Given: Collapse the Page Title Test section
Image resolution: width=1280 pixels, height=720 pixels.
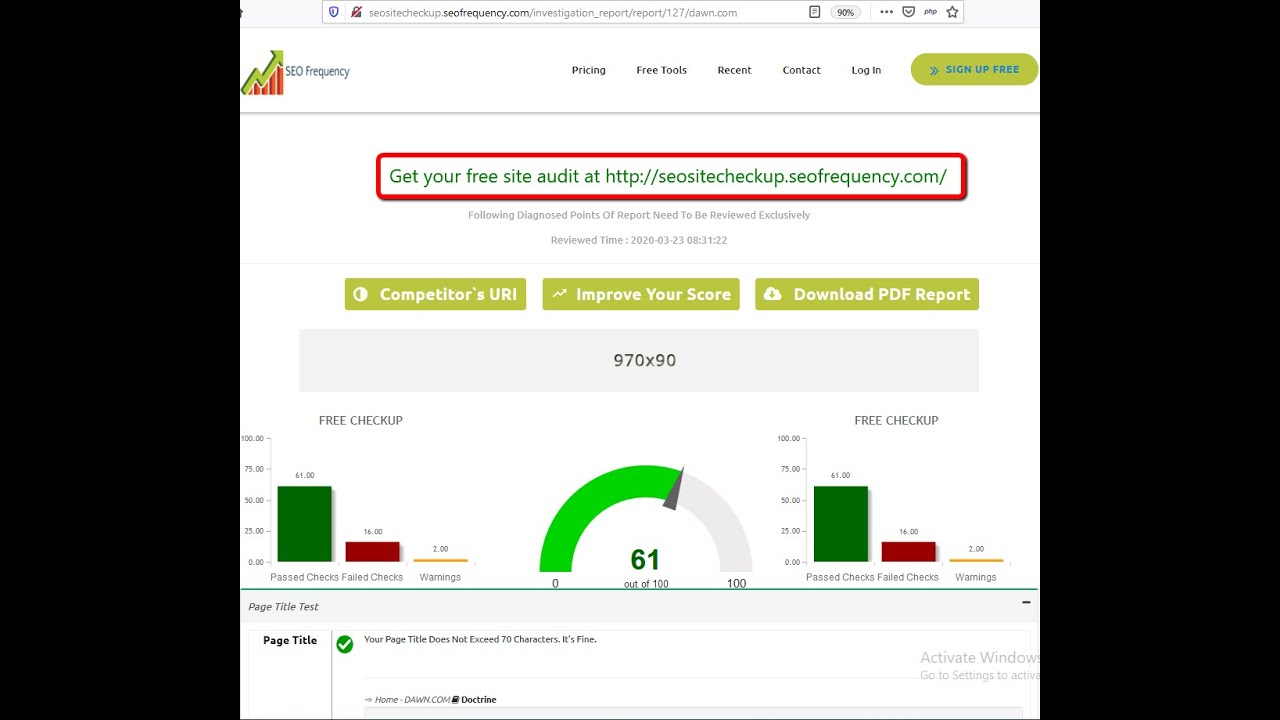Looking at the screenshot, I should pyautogui.click(x=1026, y=603).
